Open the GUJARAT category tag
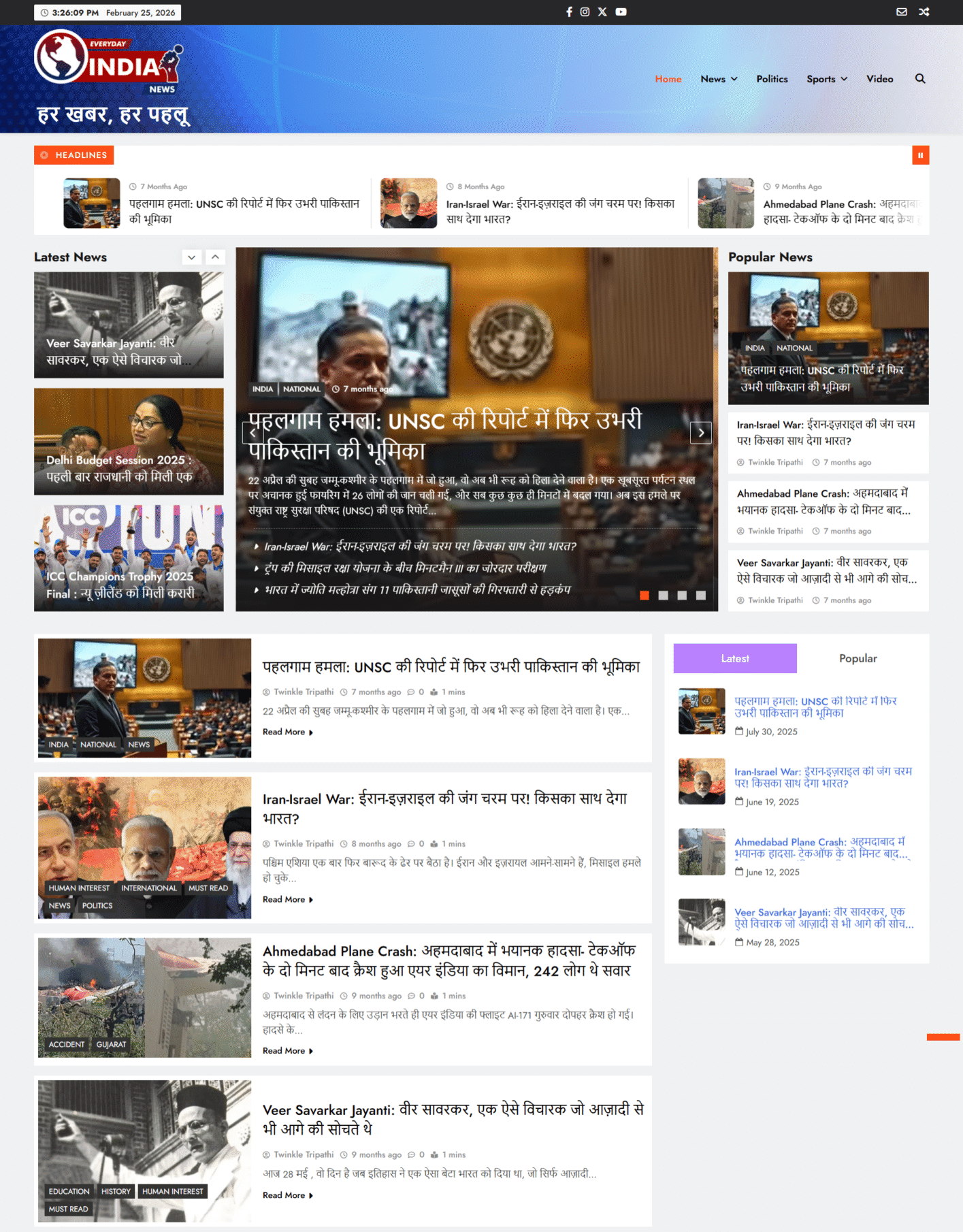This screenshot has width=963, height=1232. tap(111, 1044)
